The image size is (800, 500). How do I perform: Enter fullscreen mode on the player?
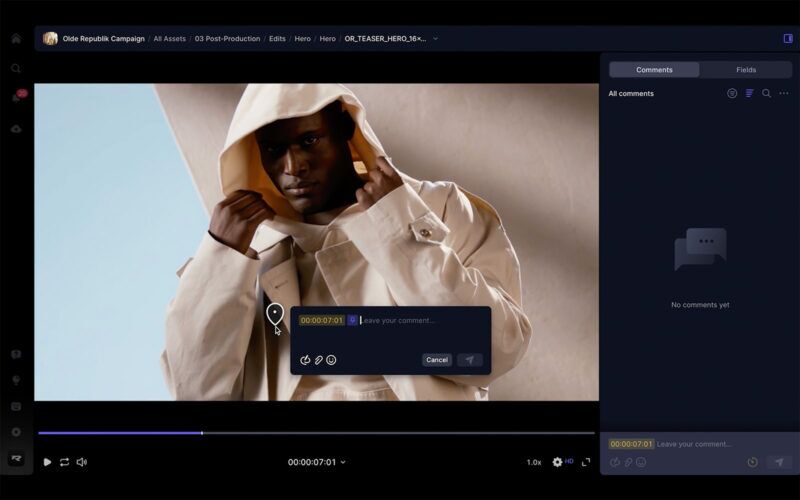pyautogui.click(x=586, y=462)
